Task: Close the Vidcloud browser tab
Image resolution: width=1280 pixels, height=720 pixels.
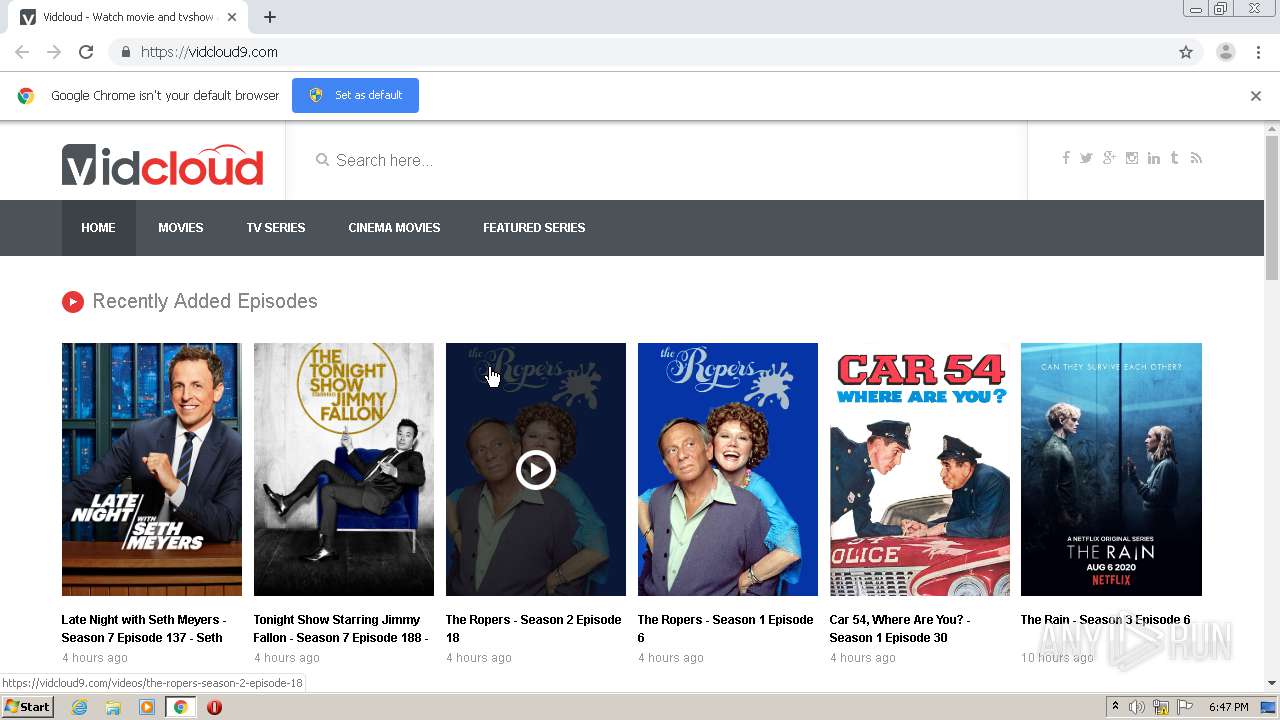Action: tap(232, 17)
